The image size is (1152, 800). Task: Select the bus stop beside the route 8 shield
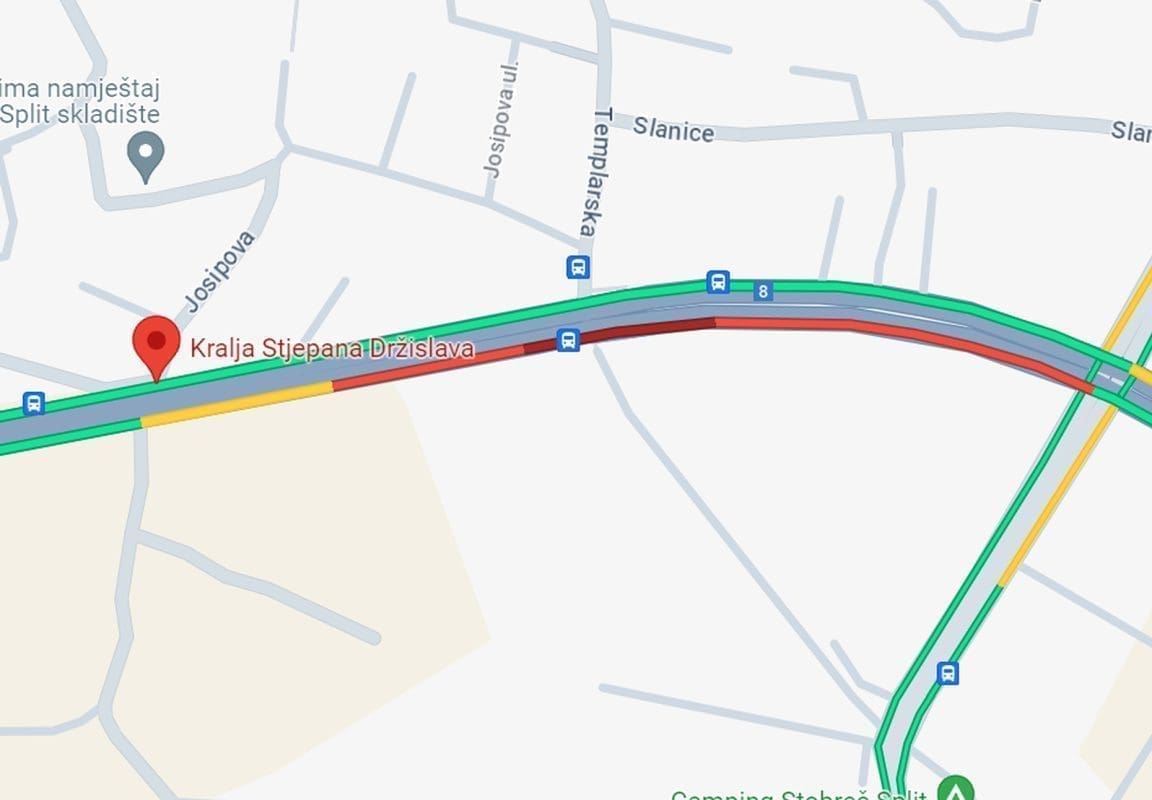718,281
